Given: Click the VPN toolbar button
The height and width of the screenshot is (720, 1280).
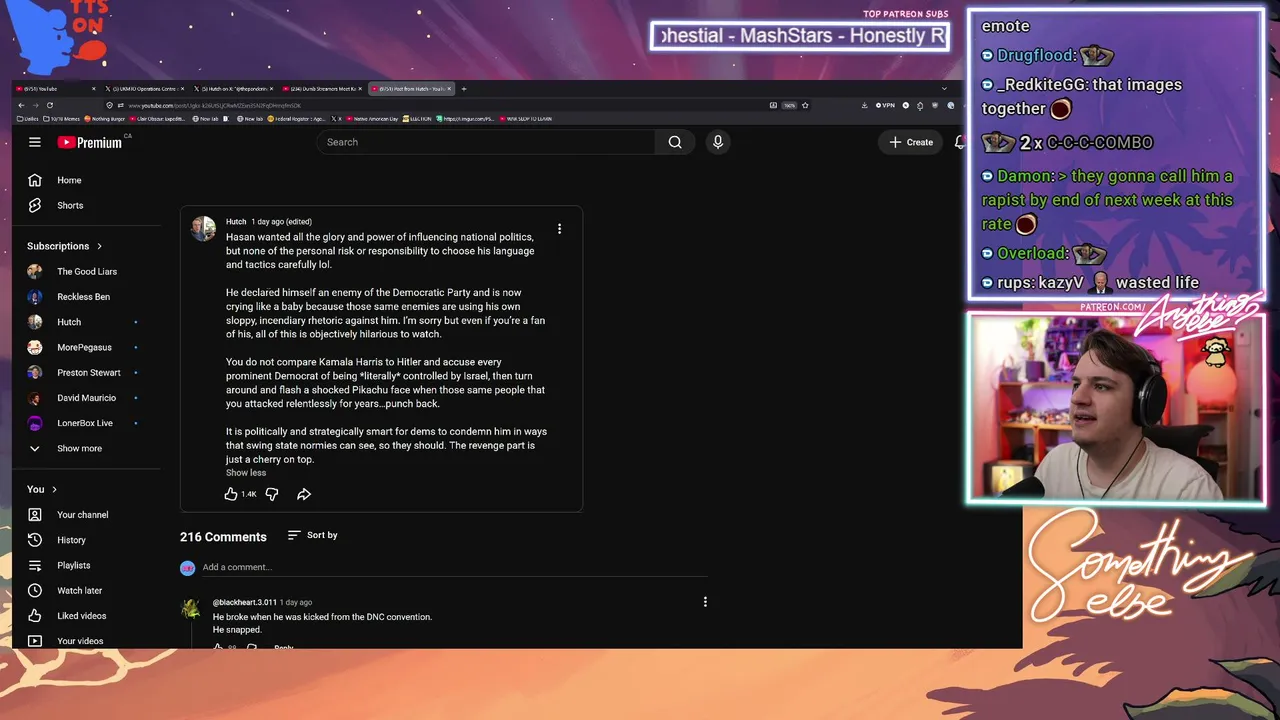Looking at the screenshot, I should (885, 105).
